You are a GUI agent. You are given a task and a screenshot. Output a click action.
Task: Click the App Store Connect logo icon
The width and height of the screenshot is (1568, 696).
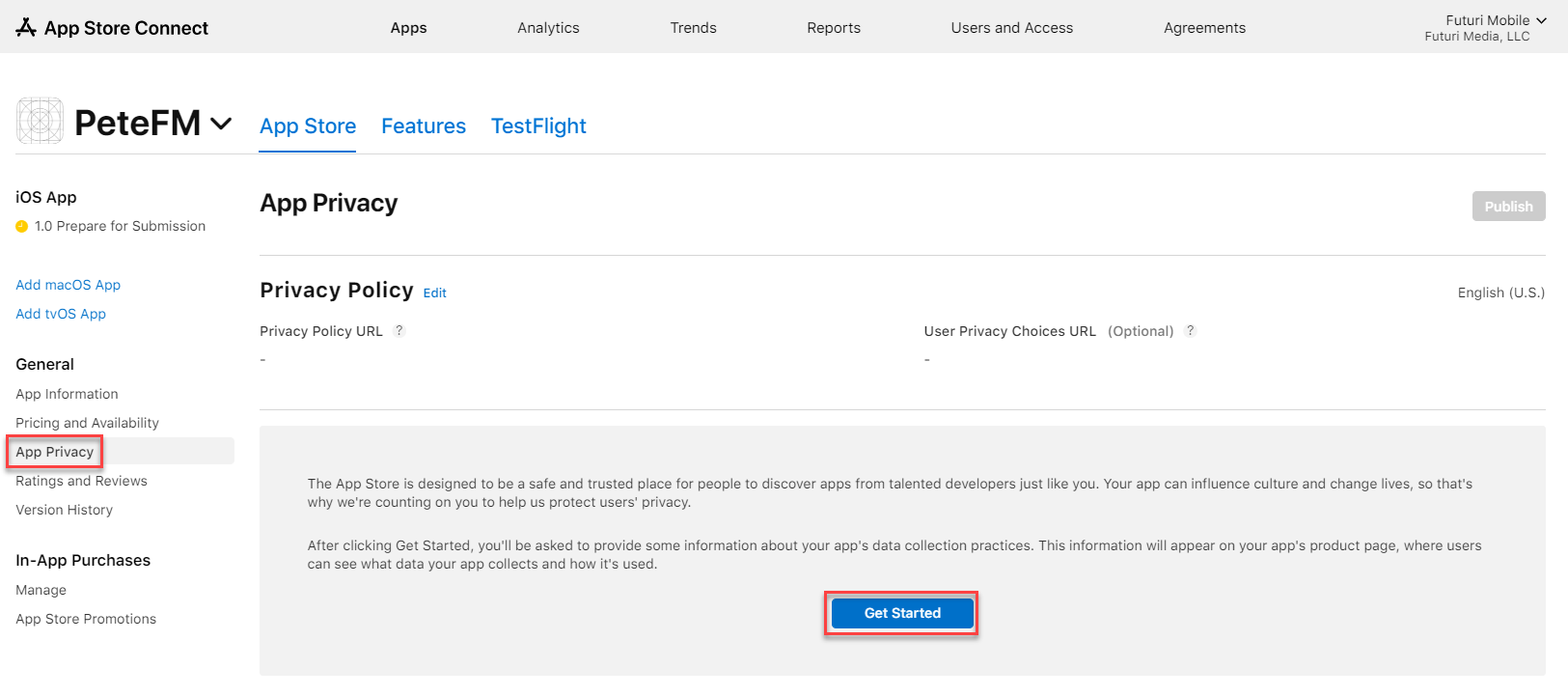26,28
